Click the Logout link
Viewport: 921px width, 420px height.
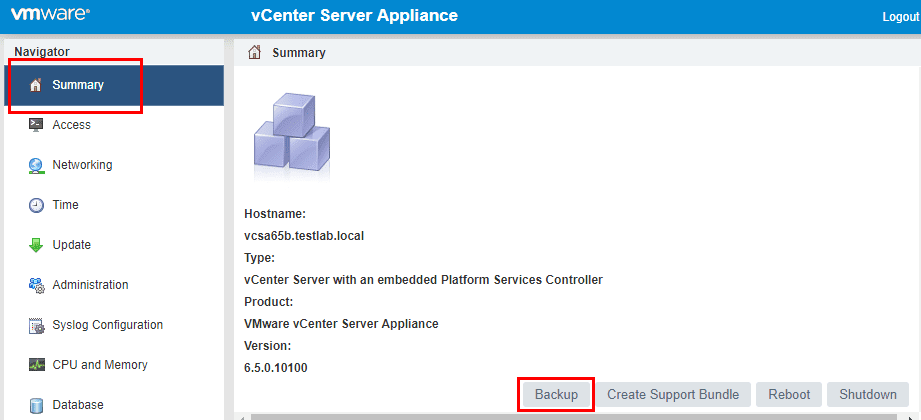click(x=899, y=17)
